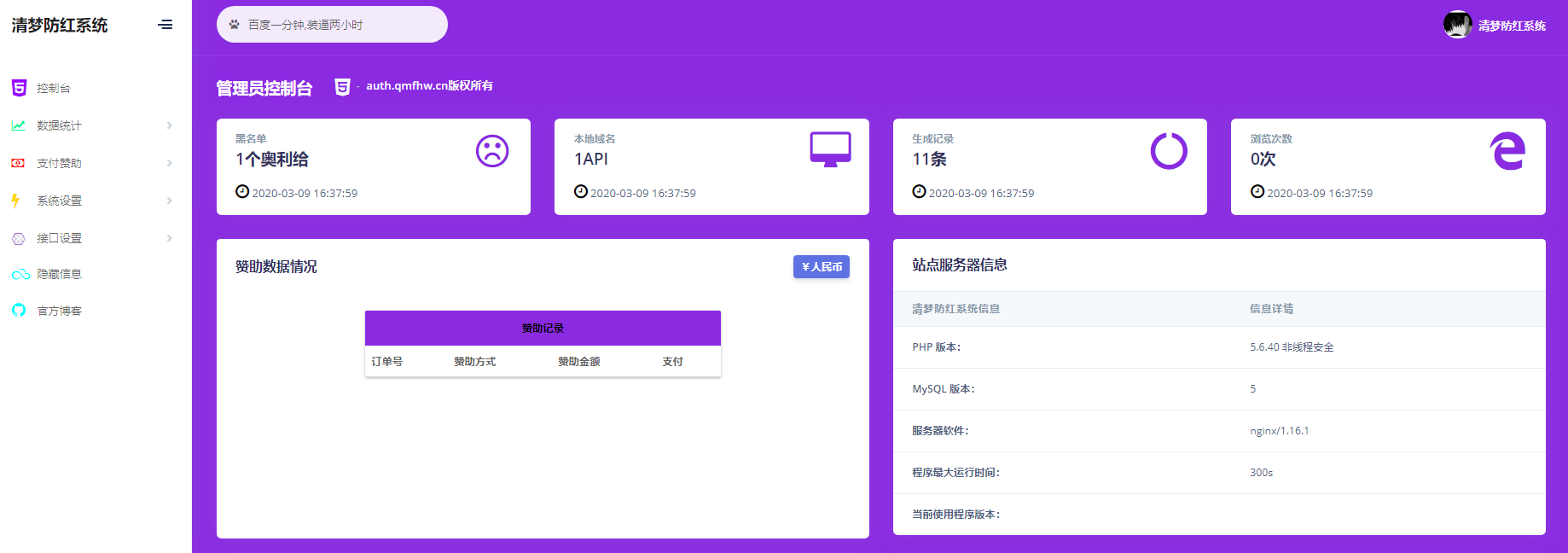The width and height of the screenshot is (1568, 553).
Task: Click the 300s value
Action: tap(1262, 473)
